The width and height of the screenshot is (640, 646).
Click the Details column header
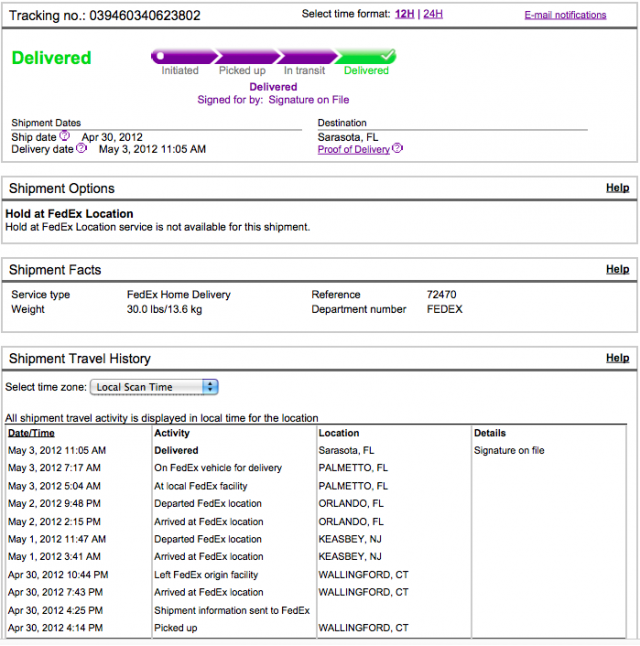click(490, 433)
